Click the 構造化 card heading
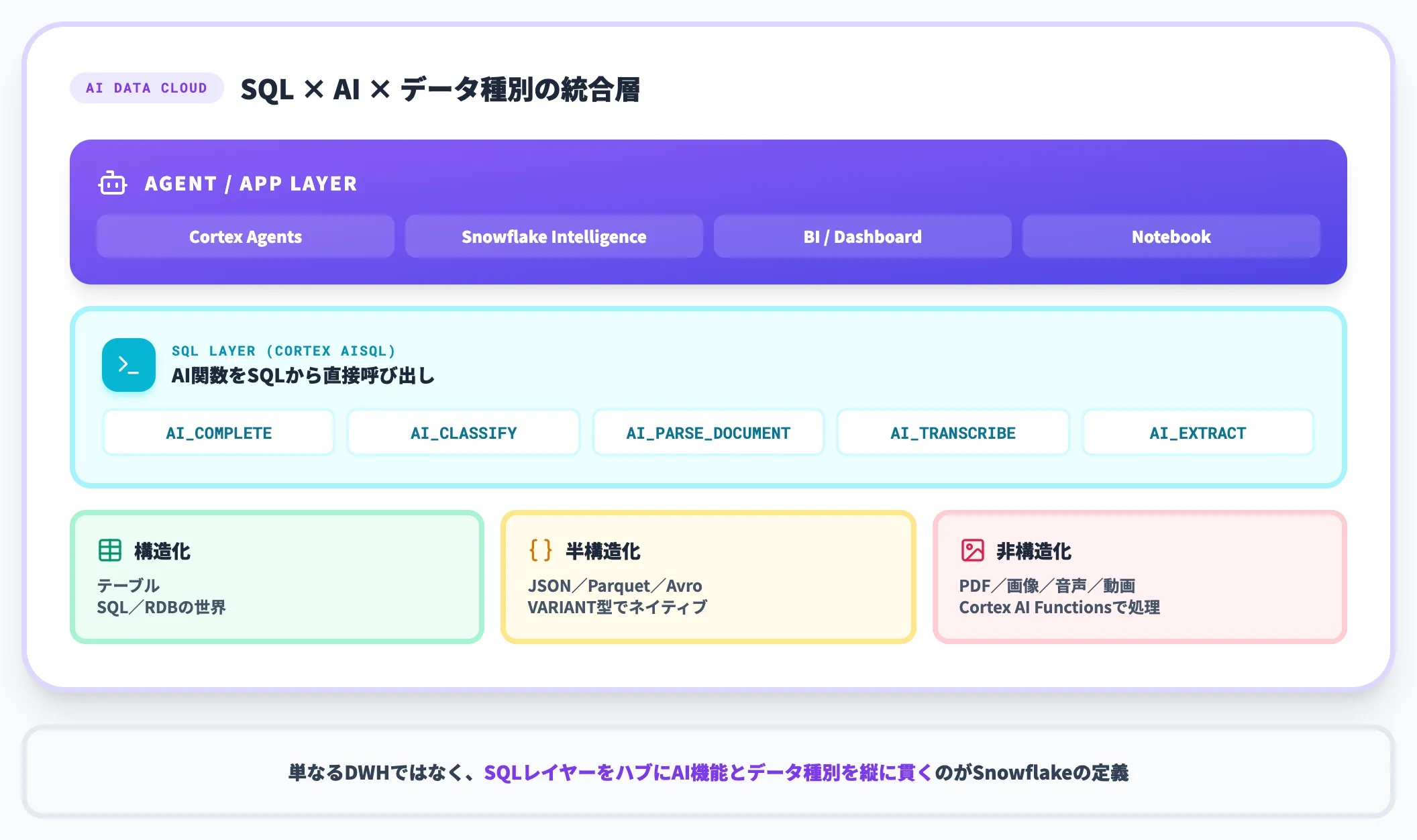Screen dimensions: 1417x840 [162, 551]
